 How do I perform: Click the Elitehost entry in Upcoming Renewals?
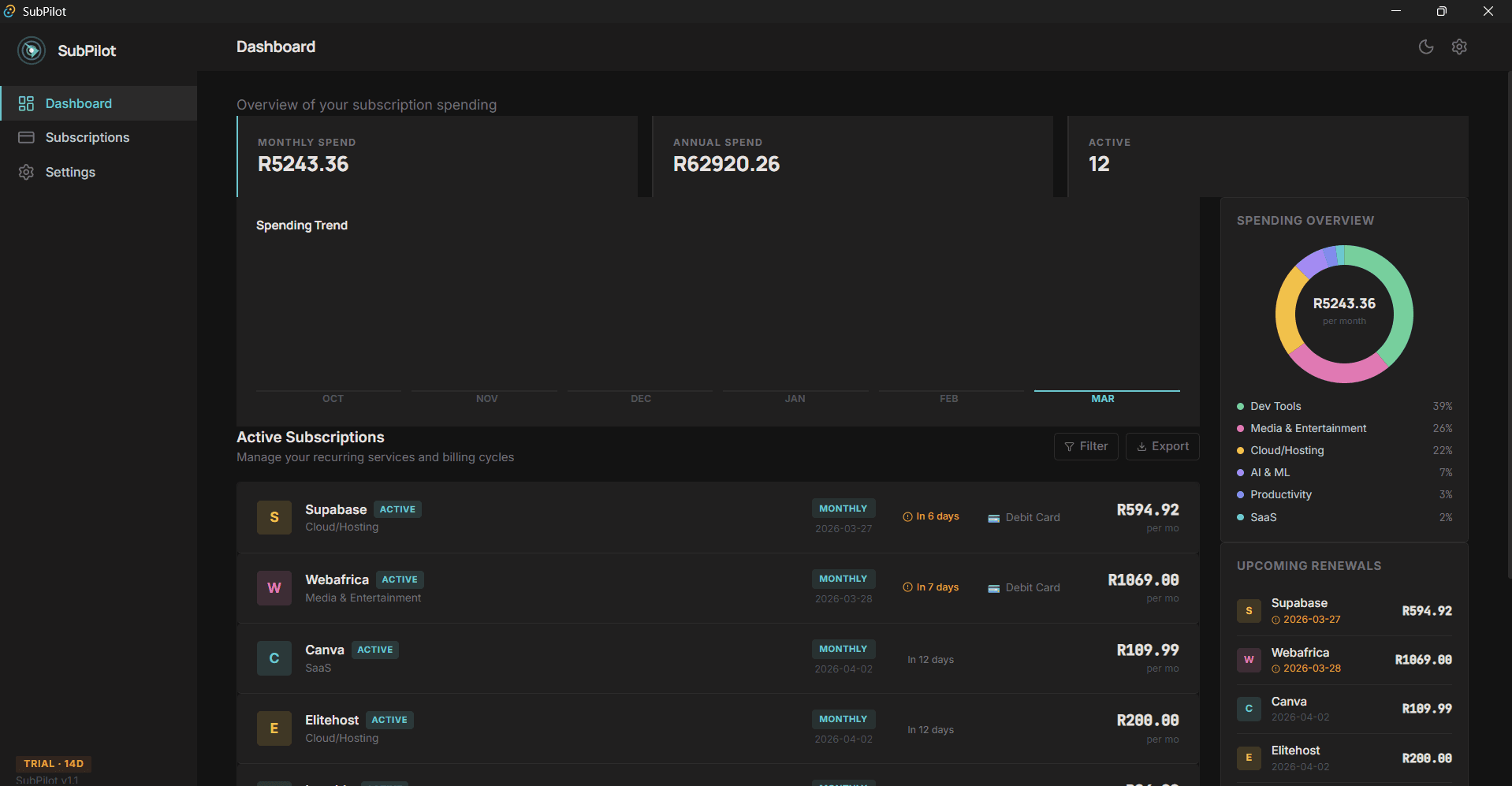(x=1343, y=757)
